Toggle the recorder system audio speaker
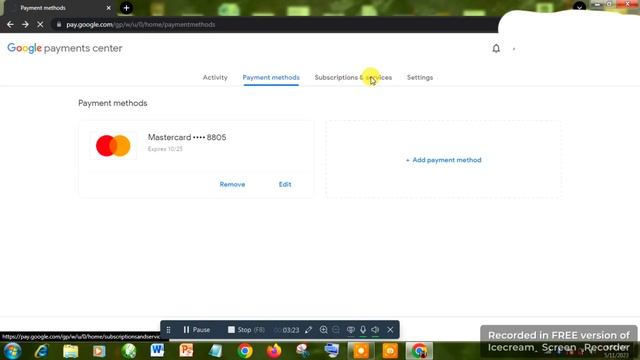 click(x=375, y=330)
